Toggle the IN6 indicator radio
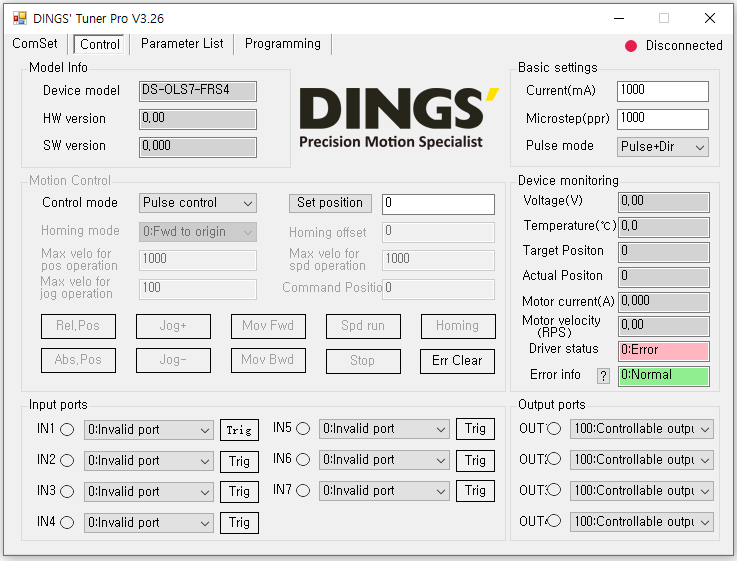 303,460
